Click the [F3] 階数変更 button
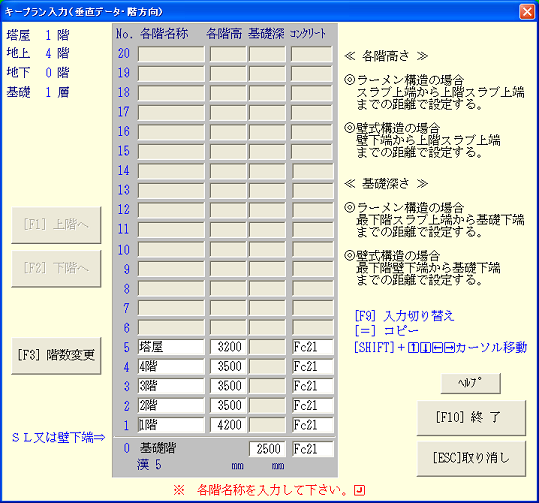 click(x=56, y=356)
